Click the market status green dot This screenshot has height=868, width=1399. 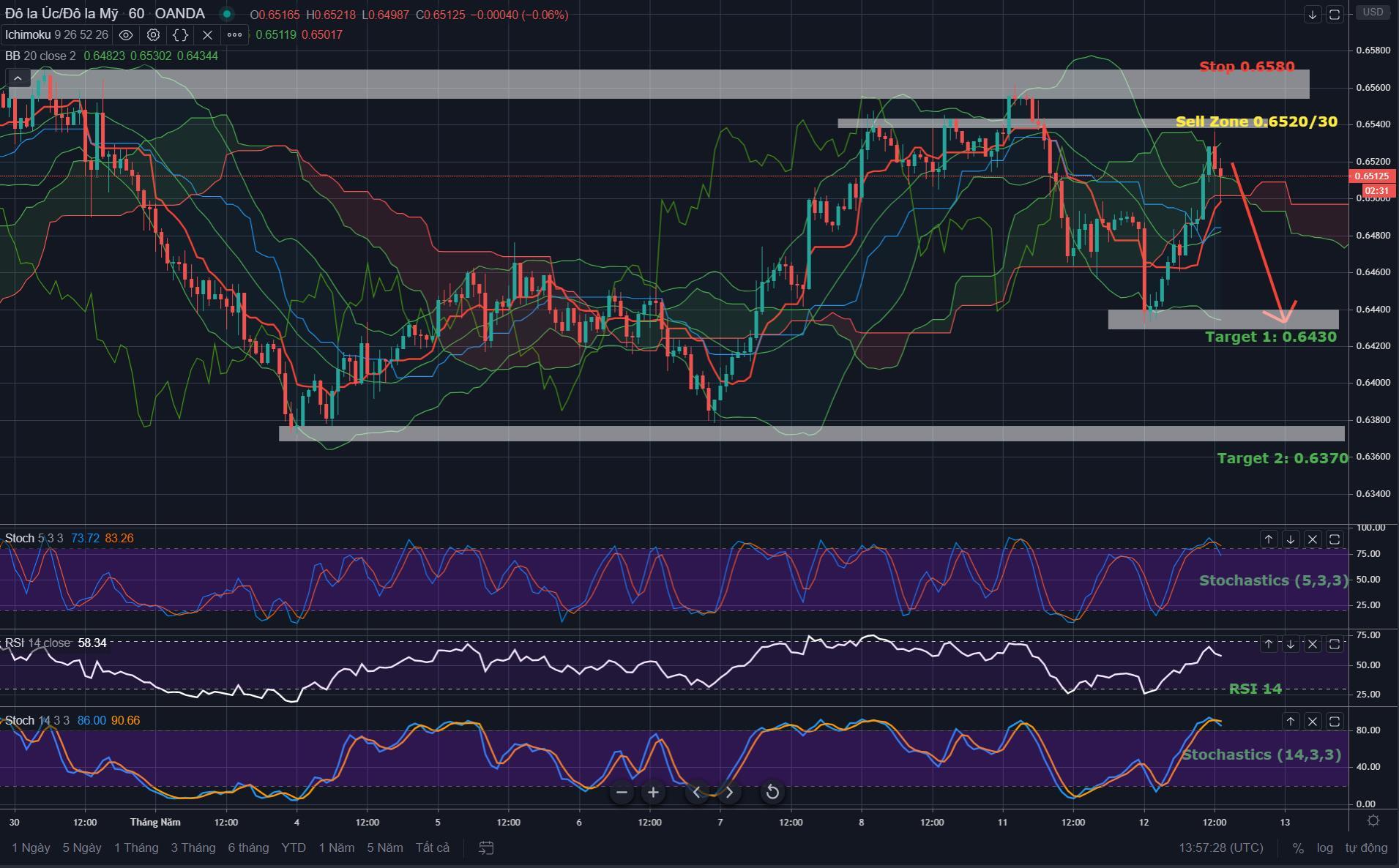click(227, 14)
